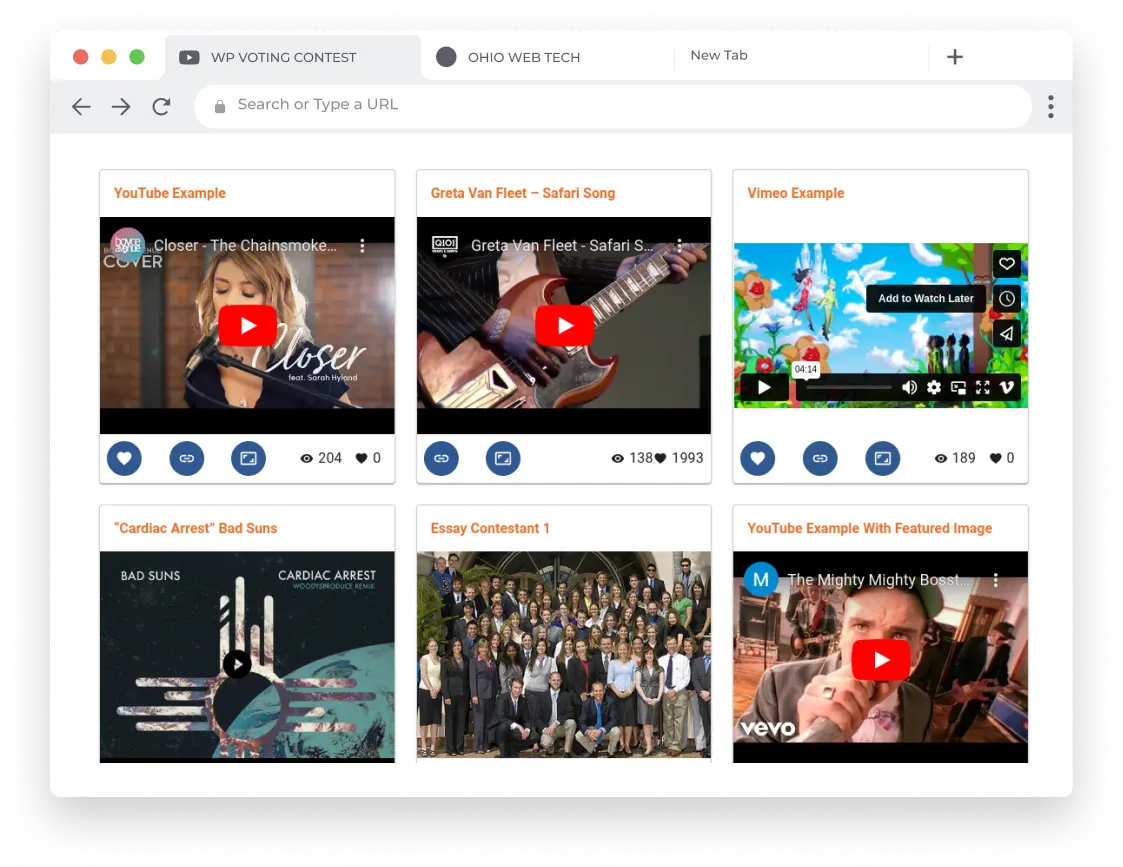Play the Closer Chainsmokers YouTube video
Screen dimensions: 1123x867
point(248,326)
